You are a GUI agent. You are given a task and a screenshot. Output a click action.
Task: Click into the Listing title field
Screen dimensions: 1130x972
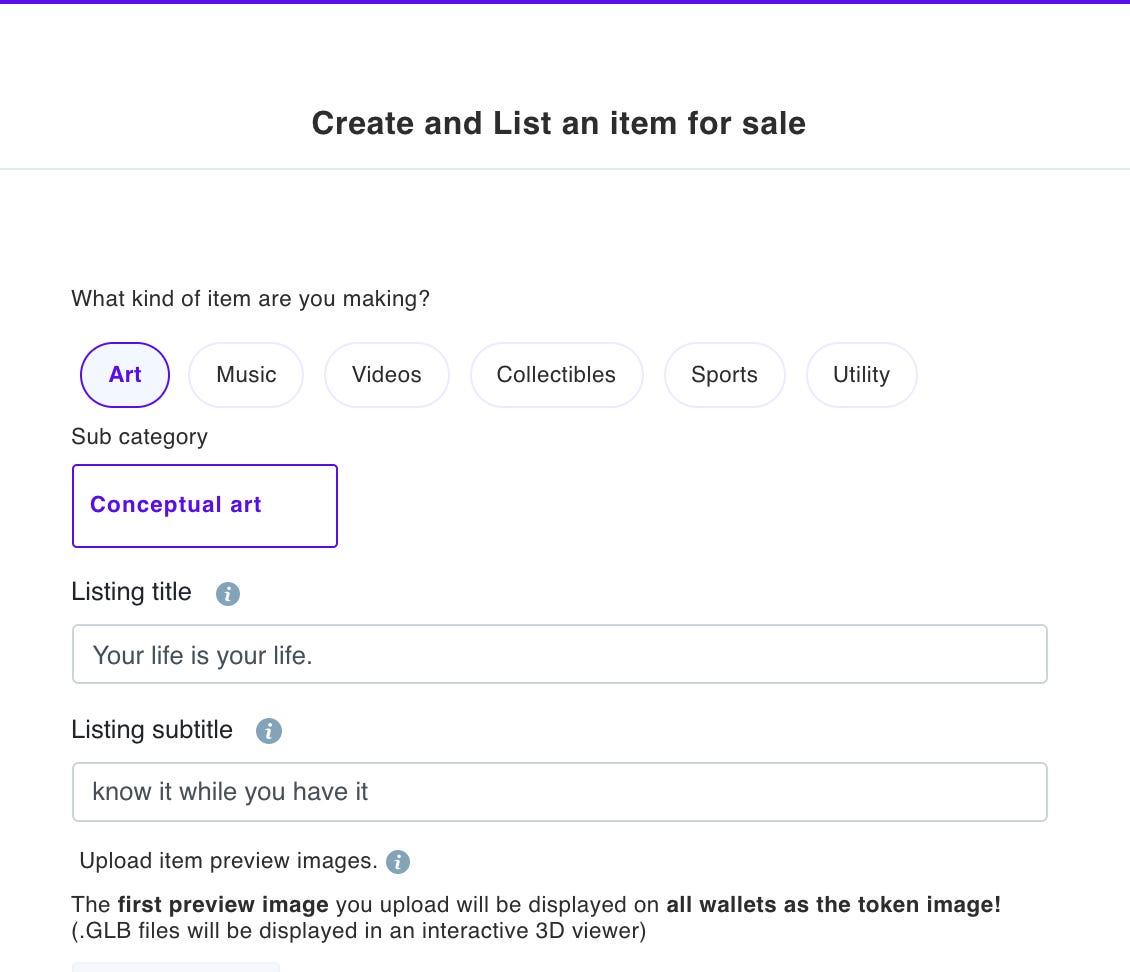coord(559,655)
